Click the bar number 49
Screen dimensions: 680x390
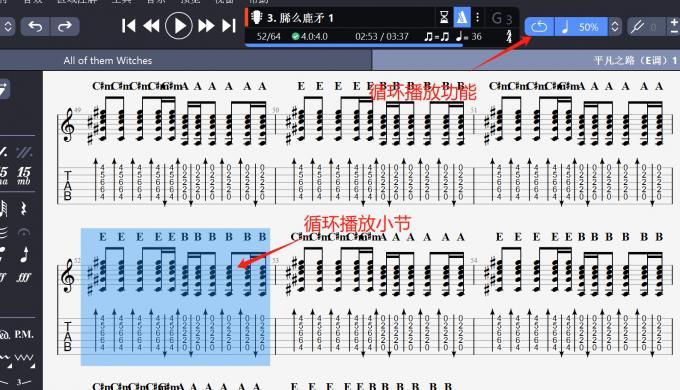tap(77, 110)
